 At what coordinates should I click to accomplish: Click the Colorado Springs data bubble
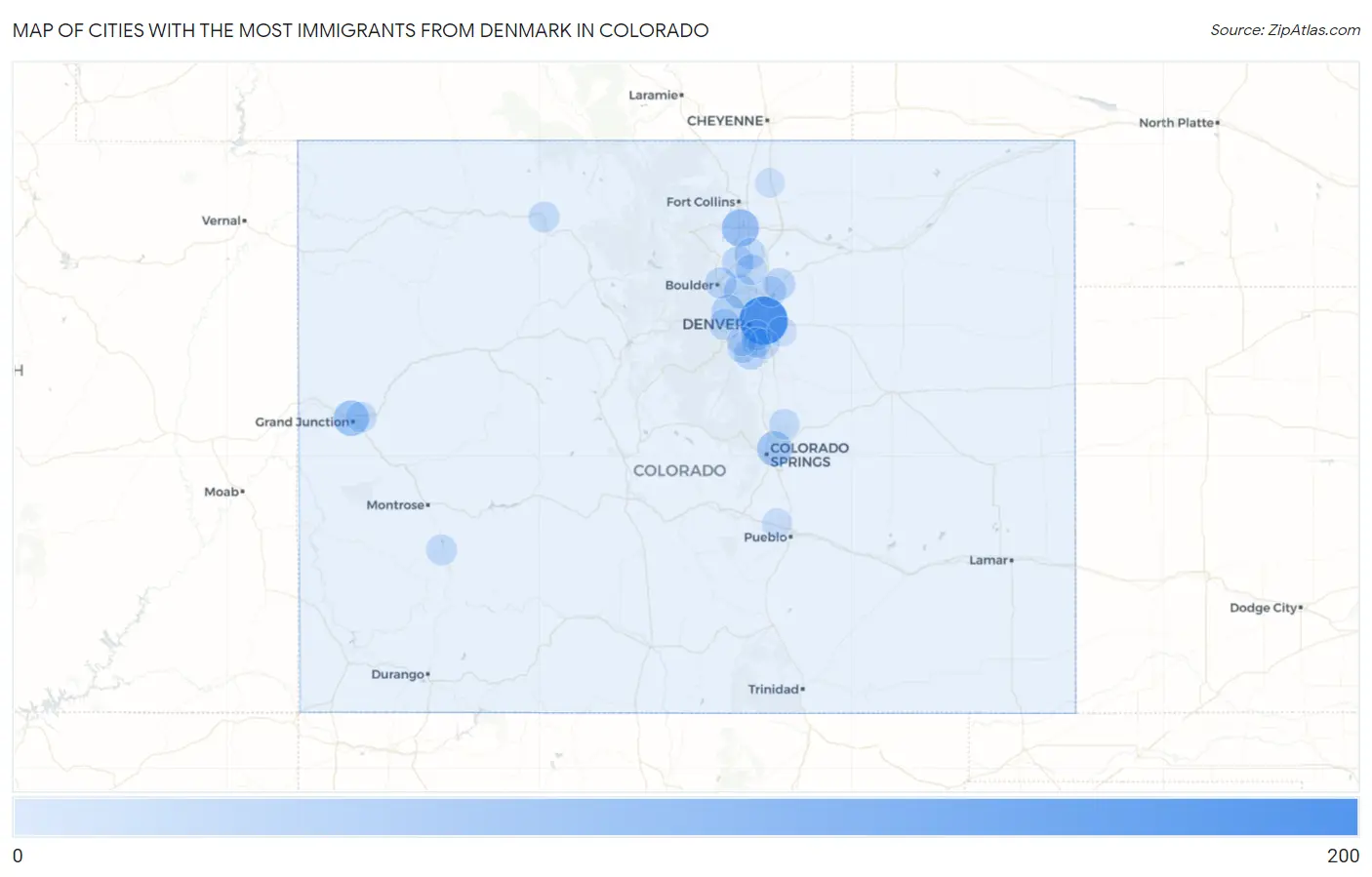click(x=774, y=449)
